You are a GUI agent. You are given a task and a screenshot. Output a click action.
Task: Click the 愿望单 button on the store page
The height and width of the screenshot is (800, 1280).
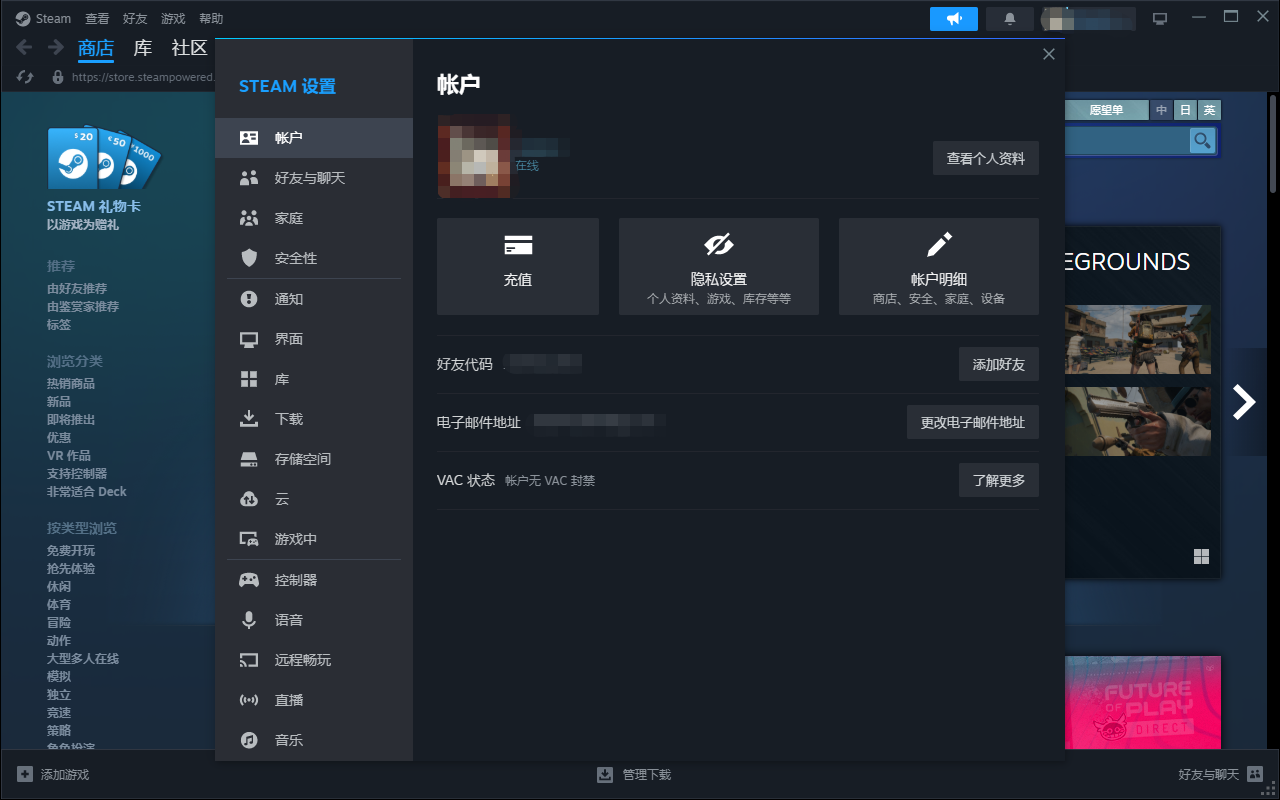[x=1106, y=110]
